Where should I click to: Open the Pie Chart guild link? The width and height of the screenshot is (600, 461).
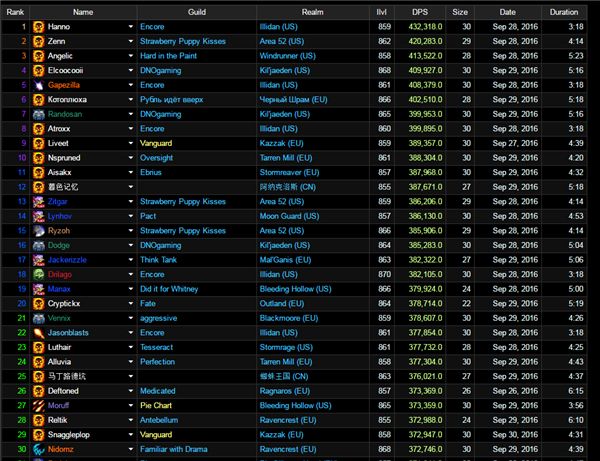pos(156,406)
